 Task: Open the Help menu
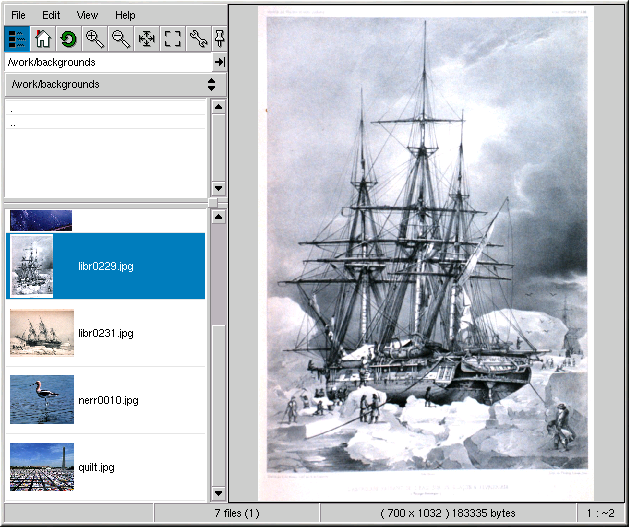[x=125, y=15]
